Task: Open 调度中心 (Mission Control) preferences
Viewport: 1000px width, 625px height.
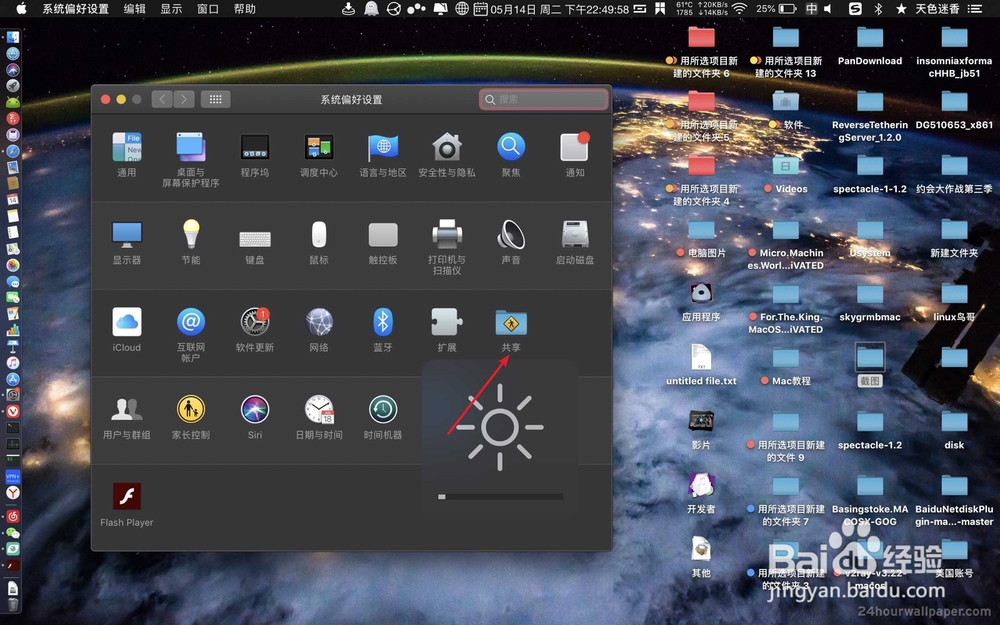Action: pyautogui.click(x=318, y=147)
